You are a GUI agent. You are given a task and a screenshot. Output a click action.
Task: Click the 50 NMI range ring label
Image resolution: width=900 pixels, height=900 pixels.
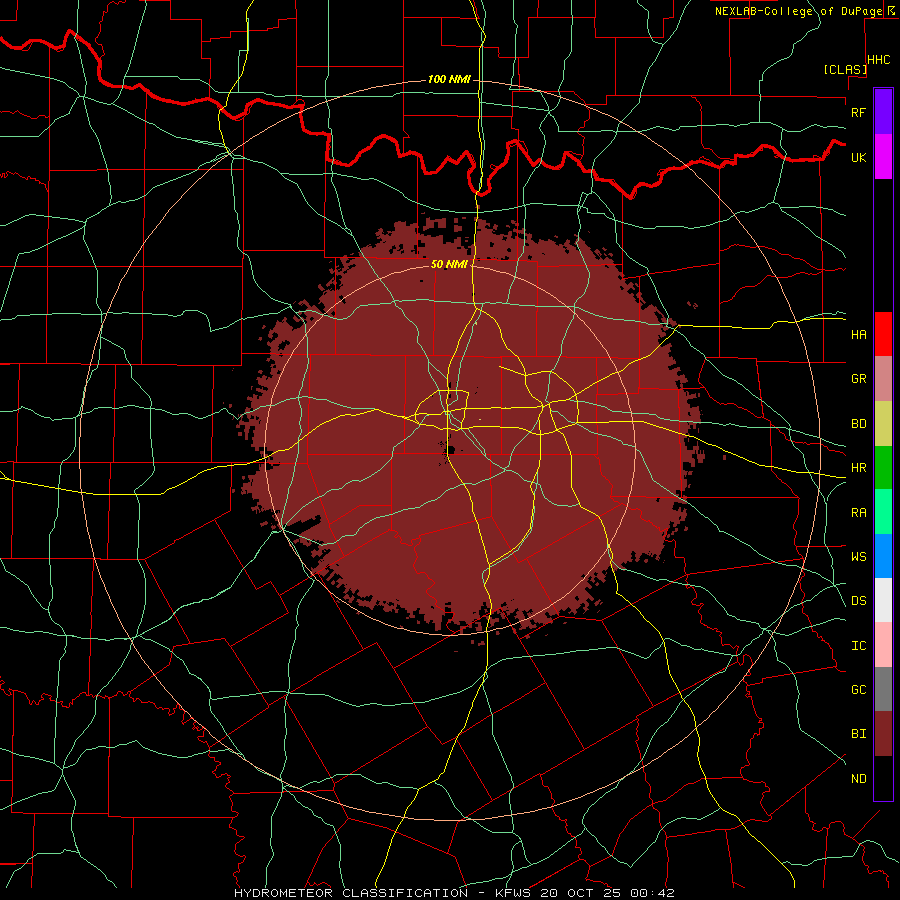tap(449, 264)
